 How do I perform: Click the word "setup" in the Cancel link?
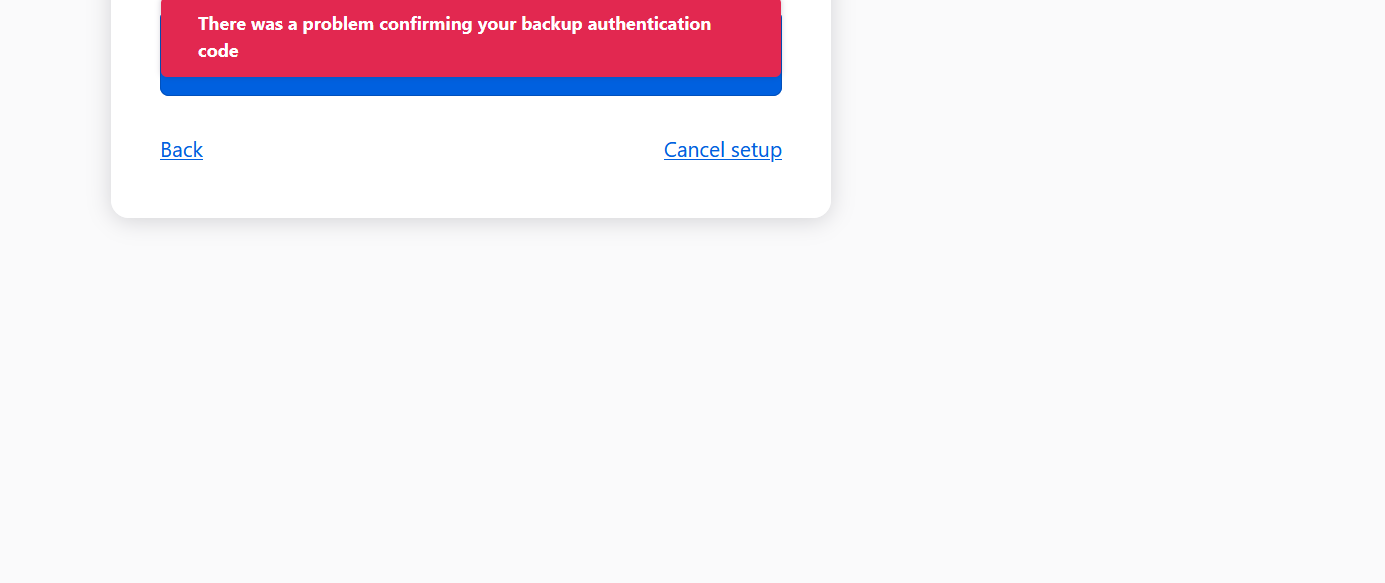coord(756,150)
